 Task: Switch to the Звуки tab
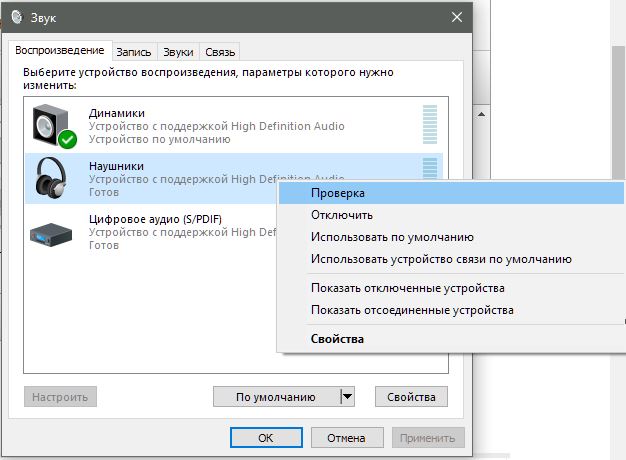click(178, 52)
